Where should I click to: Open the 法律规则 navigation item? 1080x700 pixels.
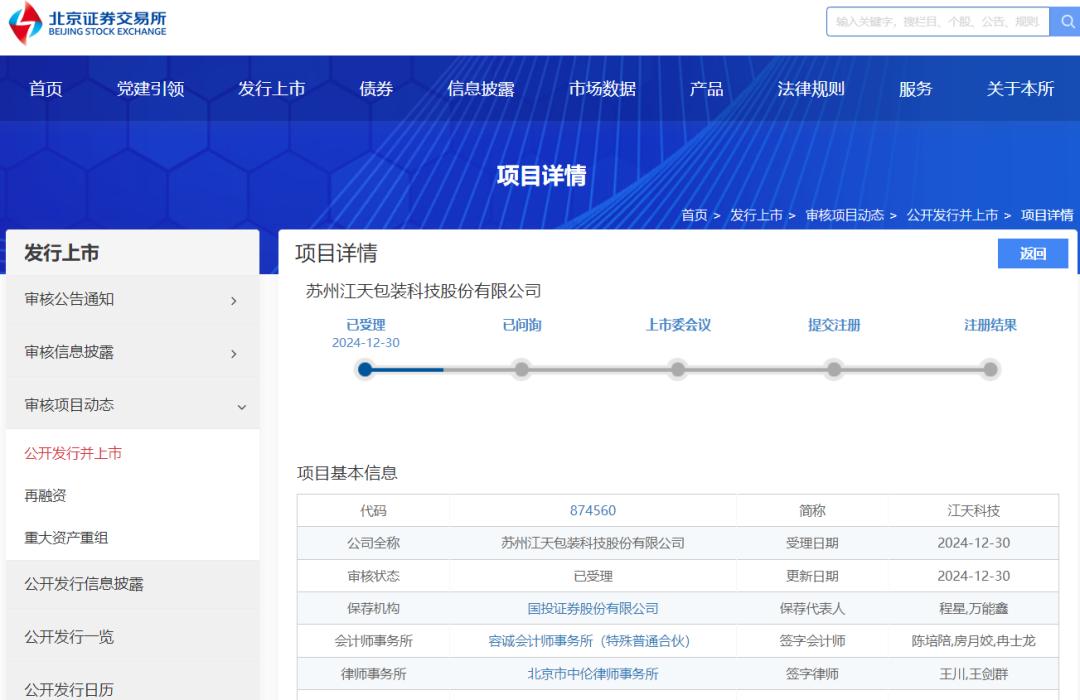pos(811,89)
